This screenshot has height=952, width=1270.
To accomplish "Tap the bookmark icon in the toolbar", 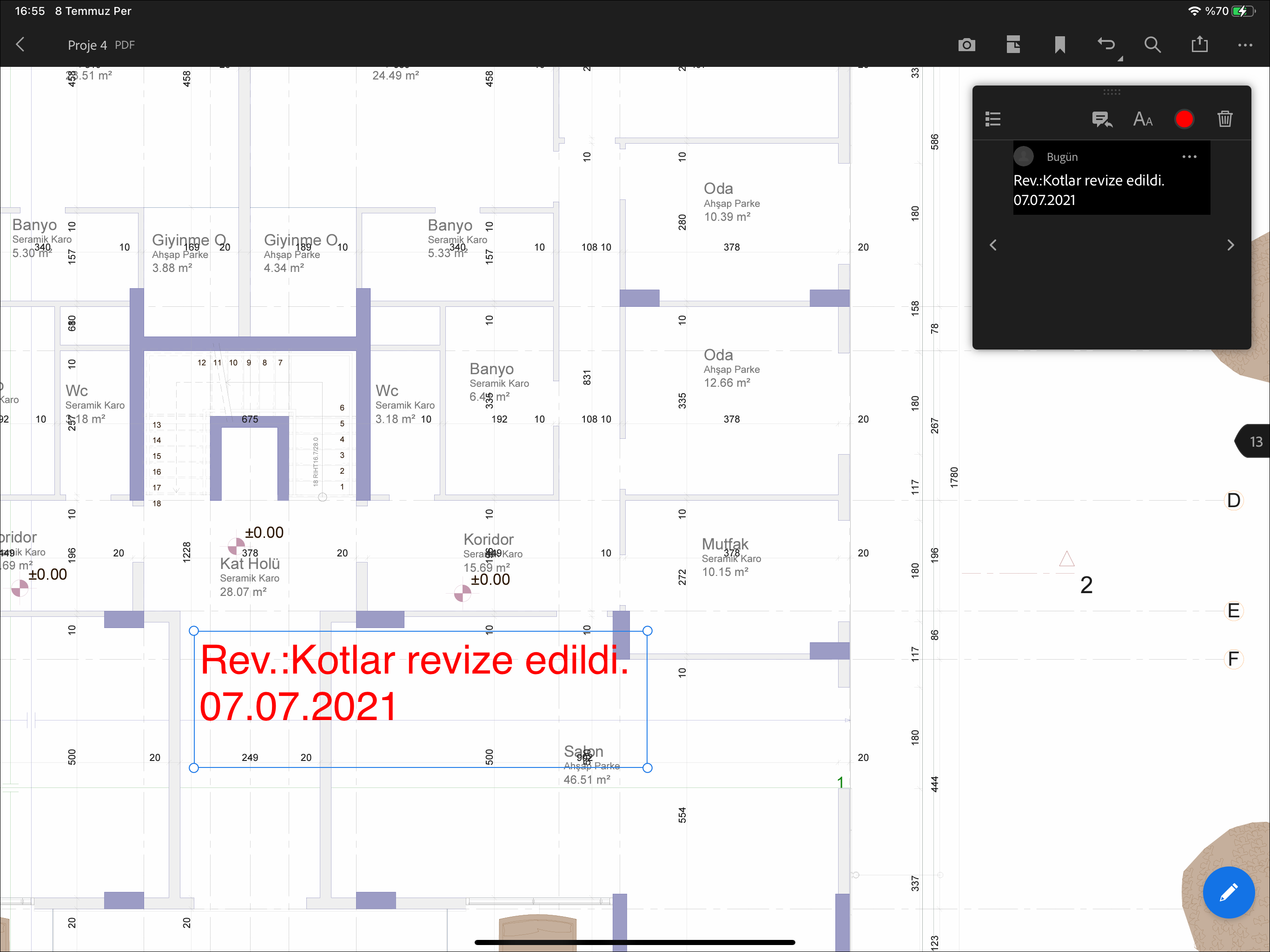I will 1060,45.
